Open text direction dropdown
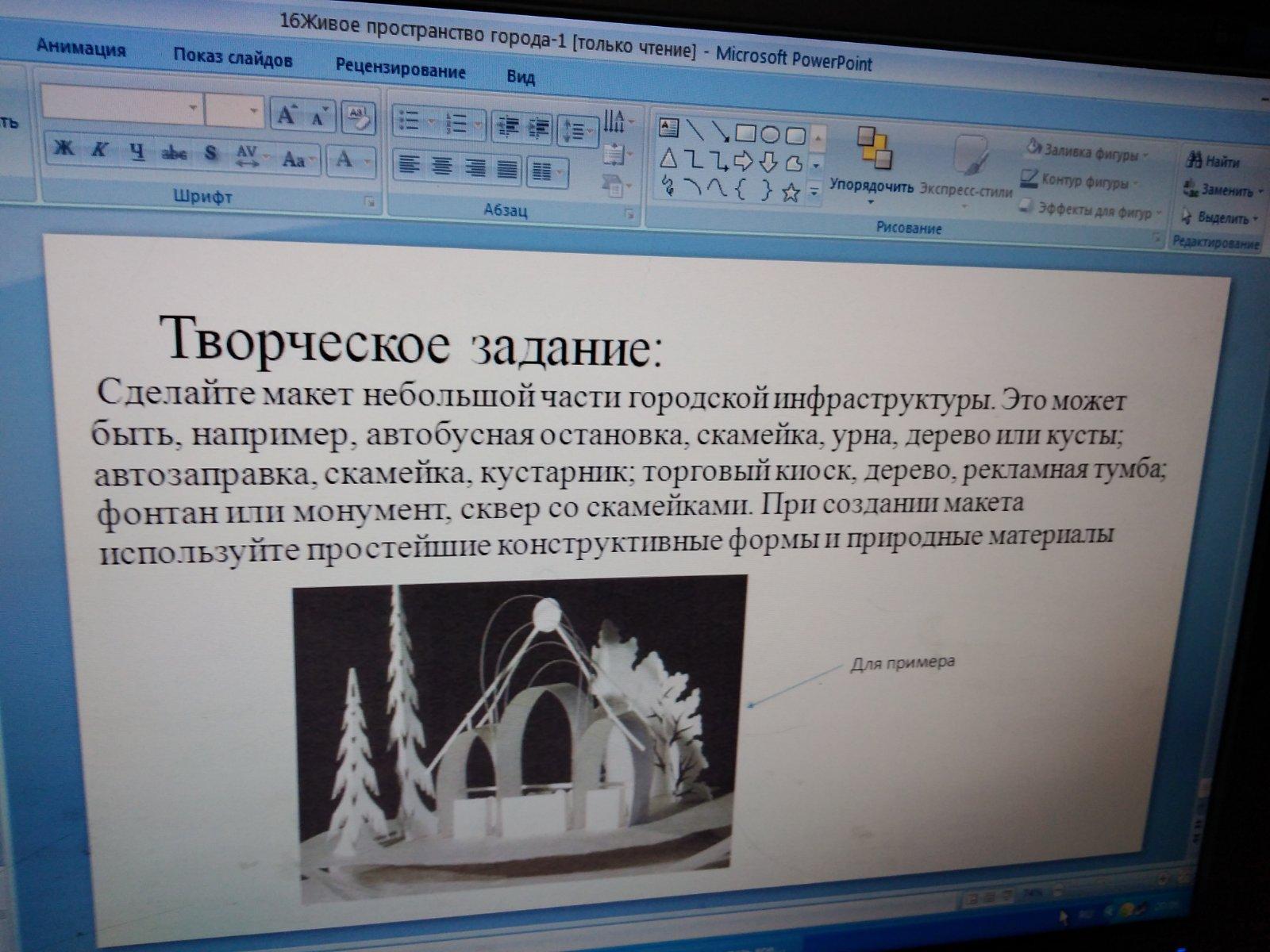Viewport: 1270px width, 952px height. tap(619, 121)
